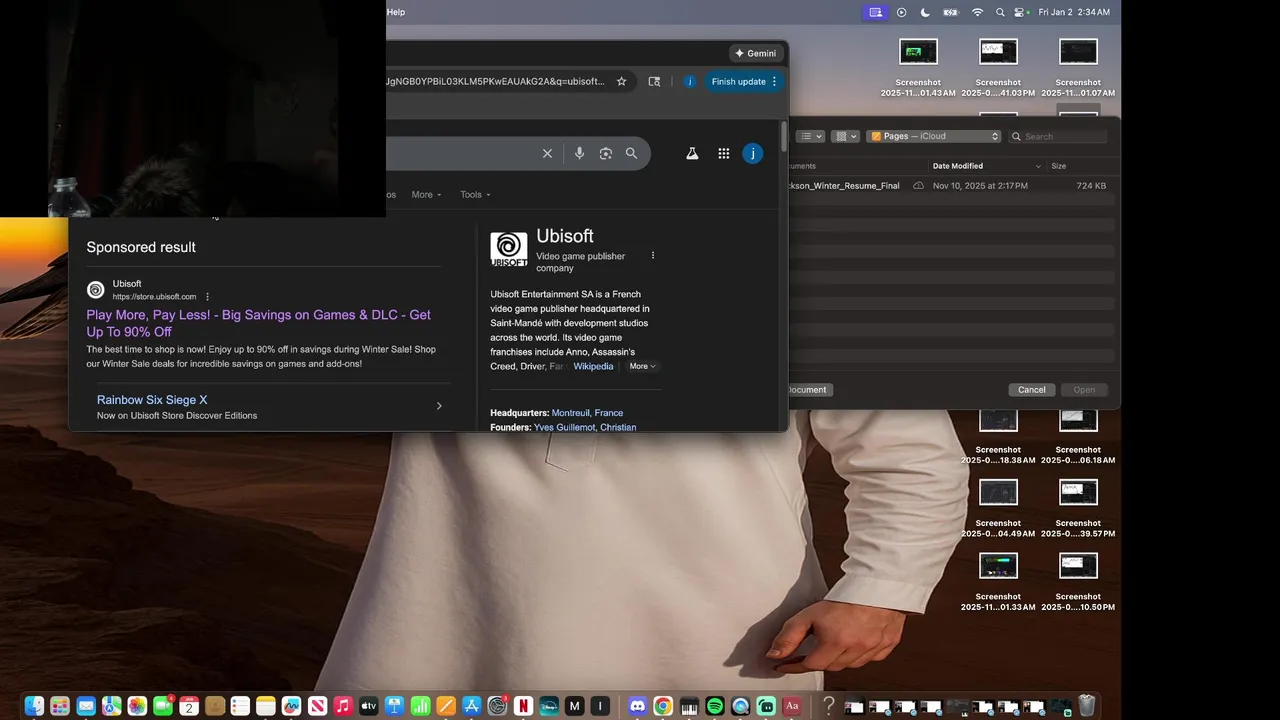Open Music app in the Dock
Image resolution: width=1280 pixels, height=720 pixels.
tap(343, 706)
